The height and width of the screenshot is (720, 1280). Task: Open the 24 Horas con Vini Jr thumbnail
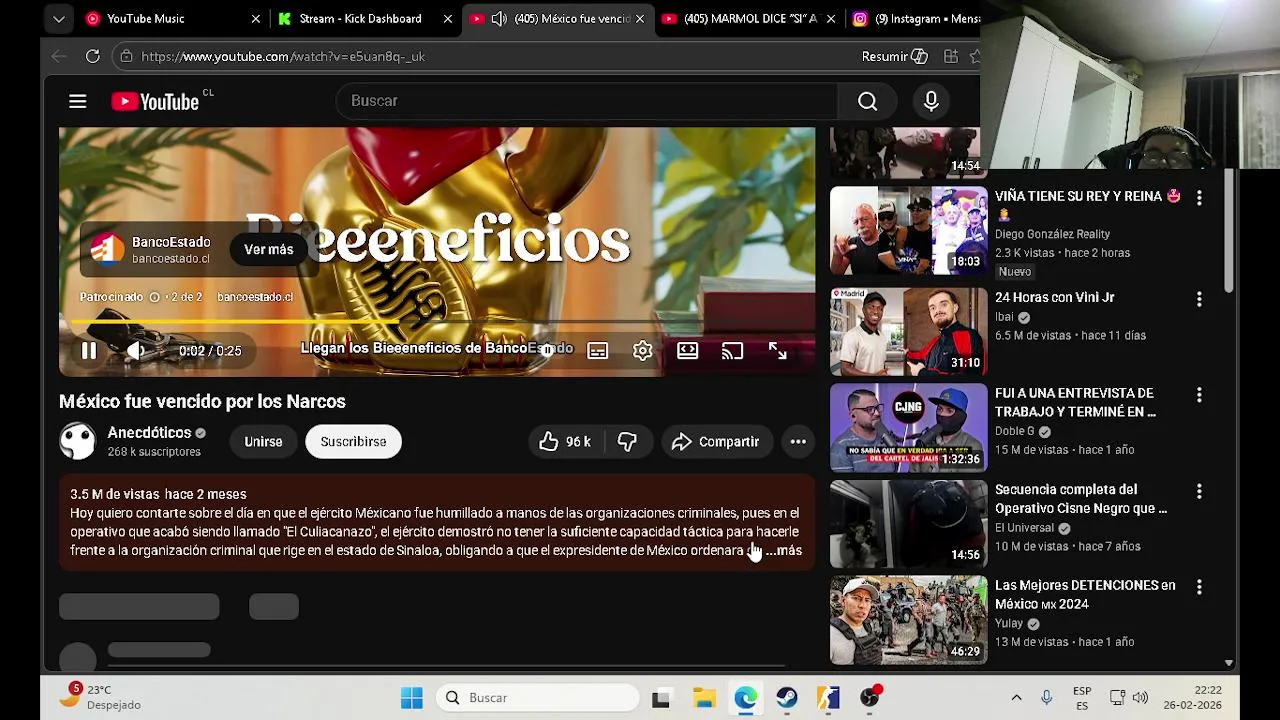click(x=908, y=331)
